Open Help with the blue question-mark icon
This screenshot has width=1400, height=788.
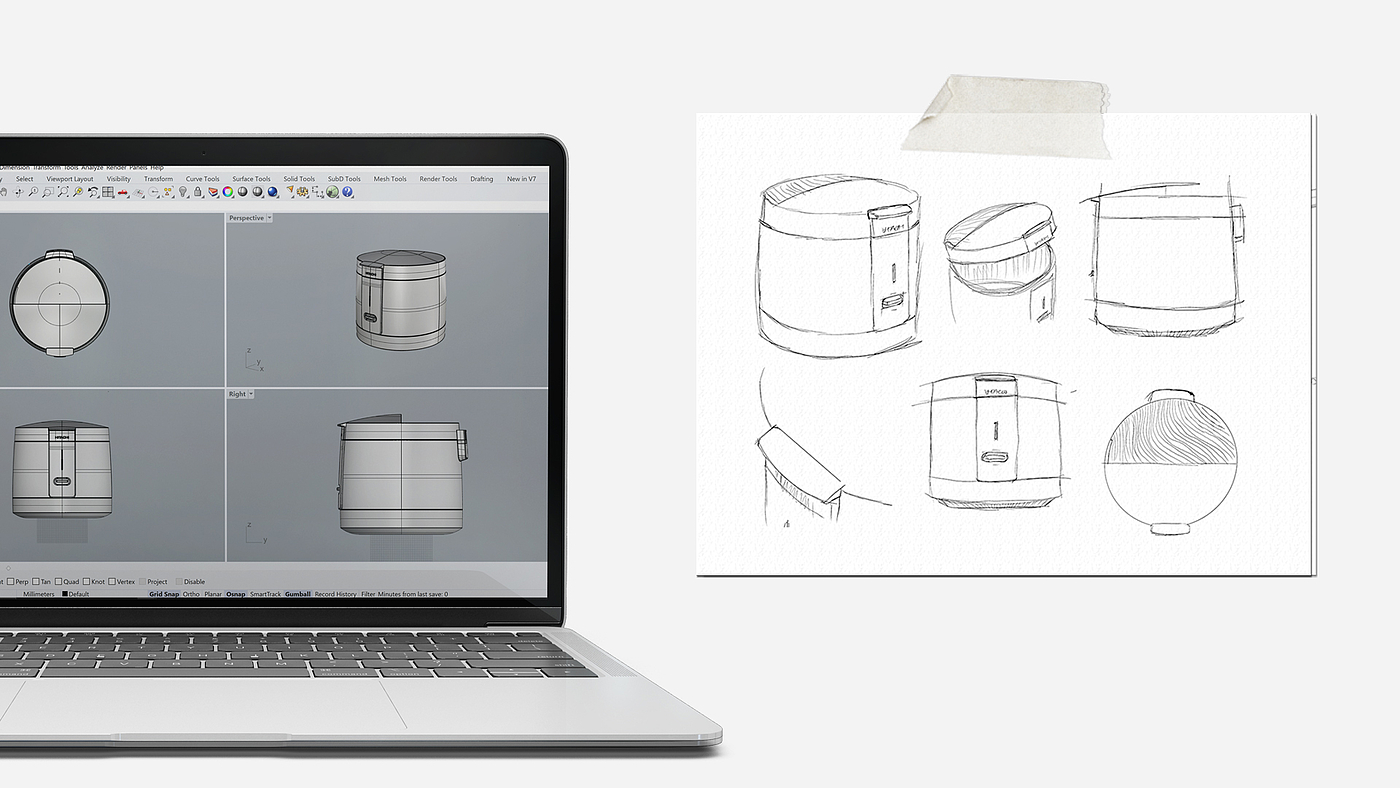point(347,192)
